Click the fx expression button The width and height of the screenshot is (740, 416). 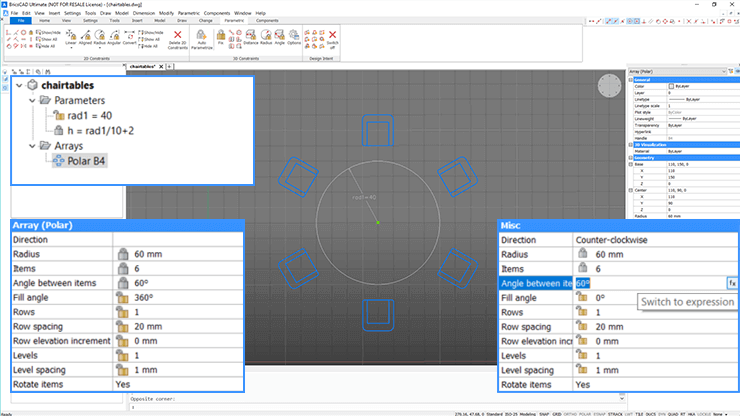point(732,284)
